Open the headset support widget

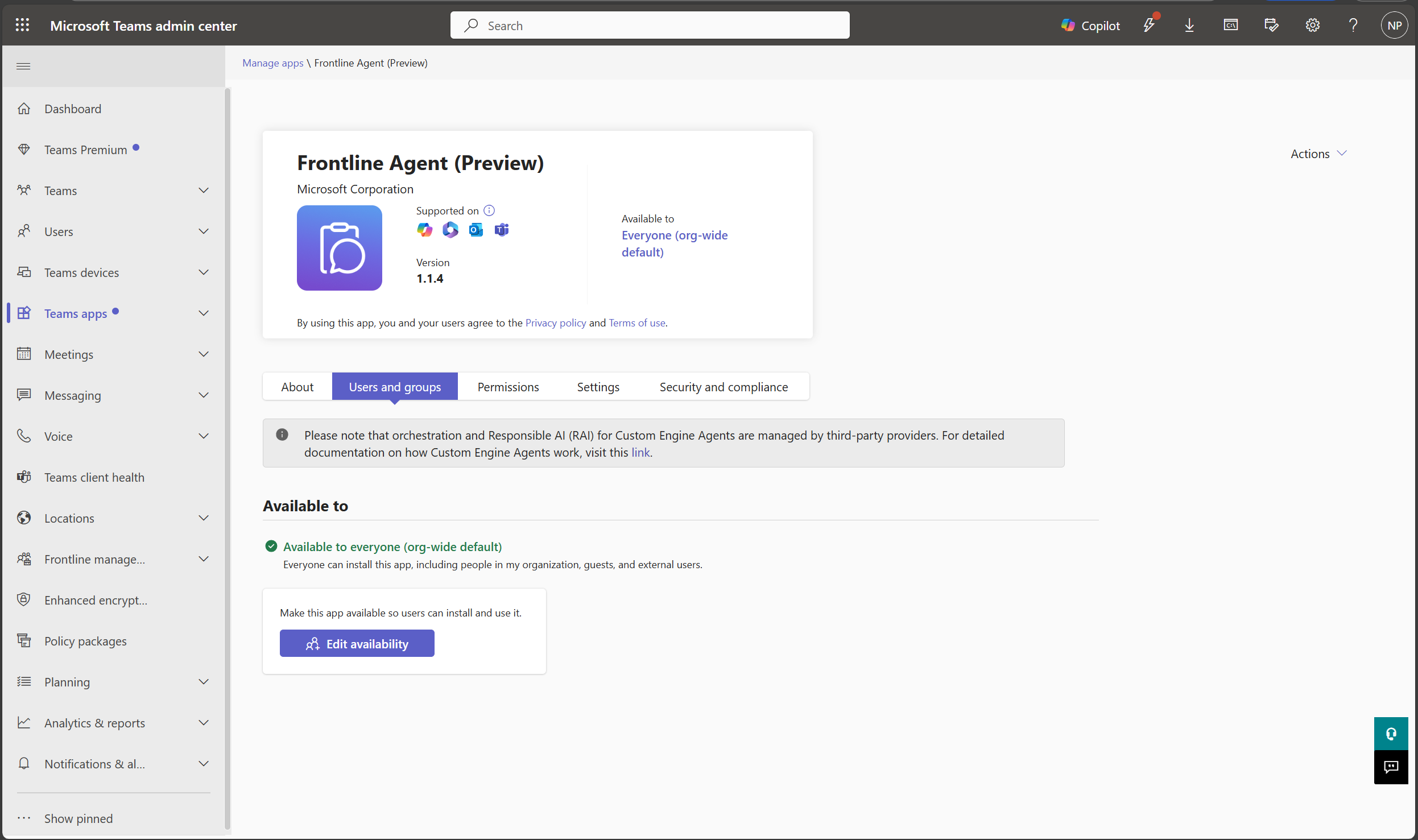1391,734
